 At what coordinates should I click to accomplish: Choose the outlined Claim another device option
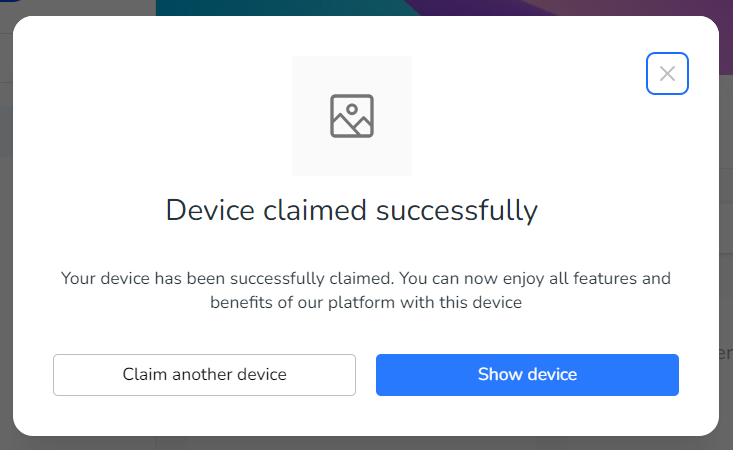[204, 375]
